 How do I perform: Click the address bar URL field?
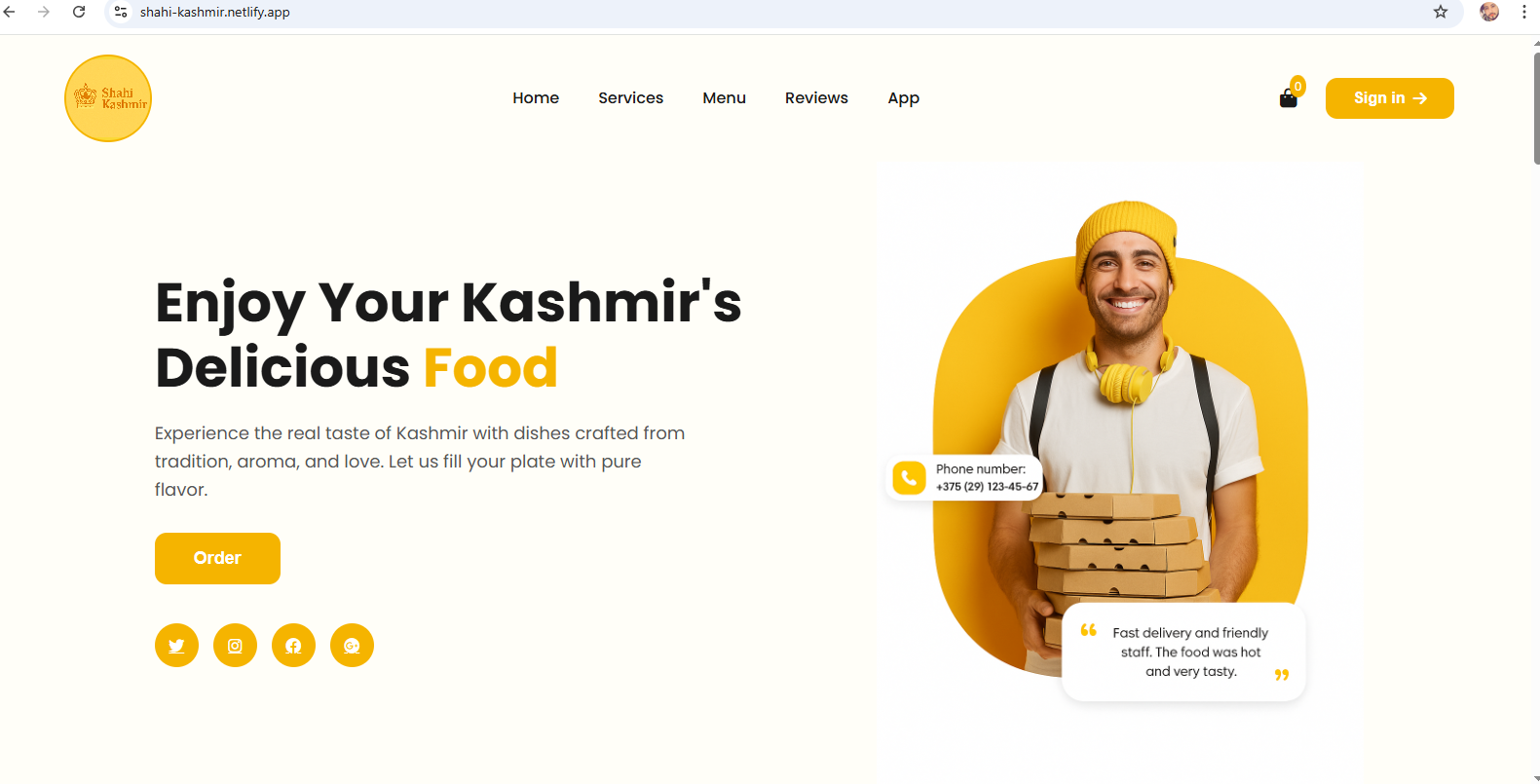click(x=779, y=12)
